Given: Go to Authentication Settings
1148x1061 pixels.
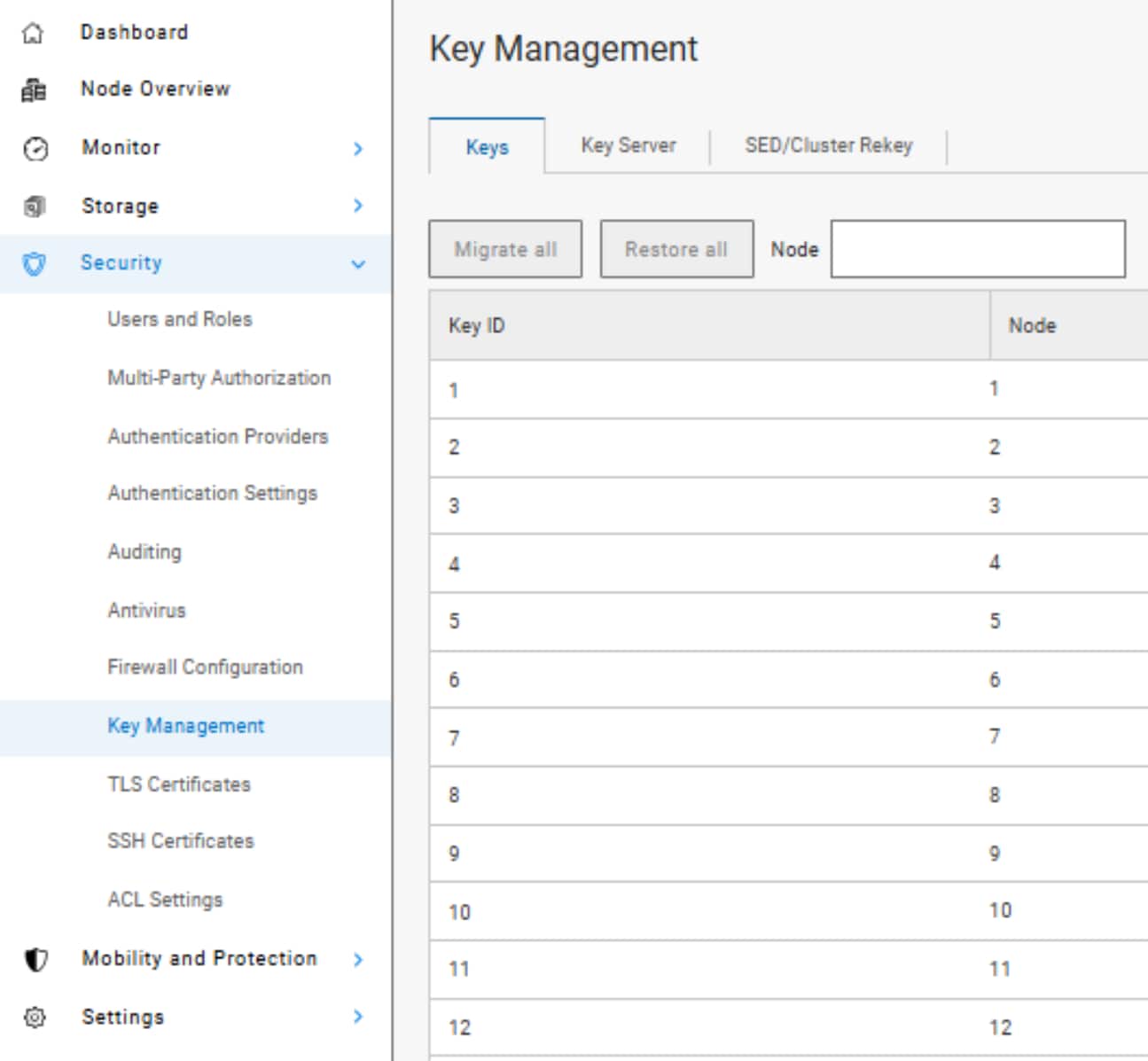Looking at the screenshot, I should point(213,493).
